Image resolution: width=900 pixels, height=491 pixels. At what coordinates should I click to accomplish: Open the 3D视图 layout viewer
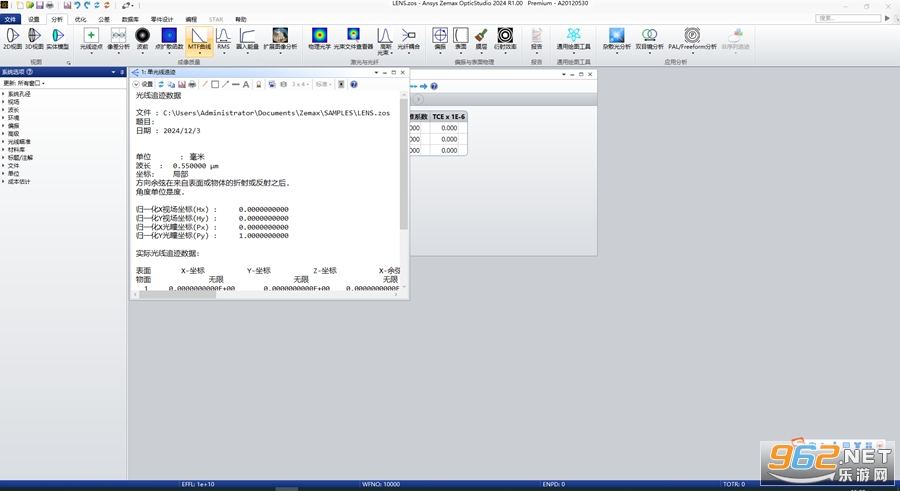tap(34, 39)
